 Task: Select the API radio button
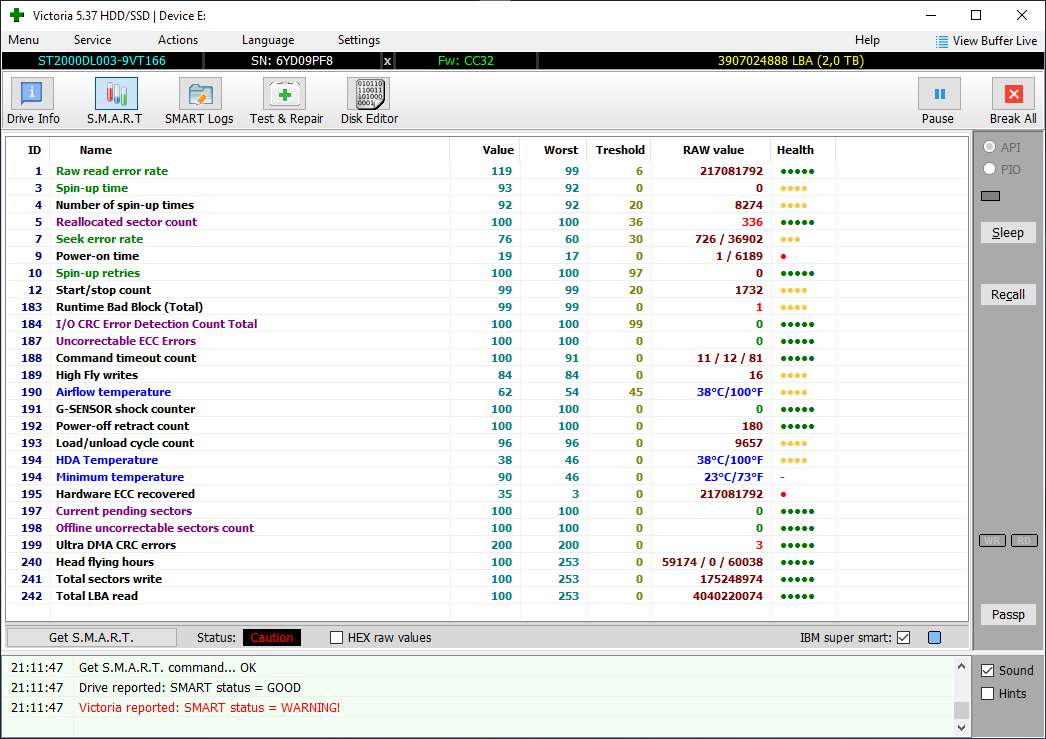point(990,147)
